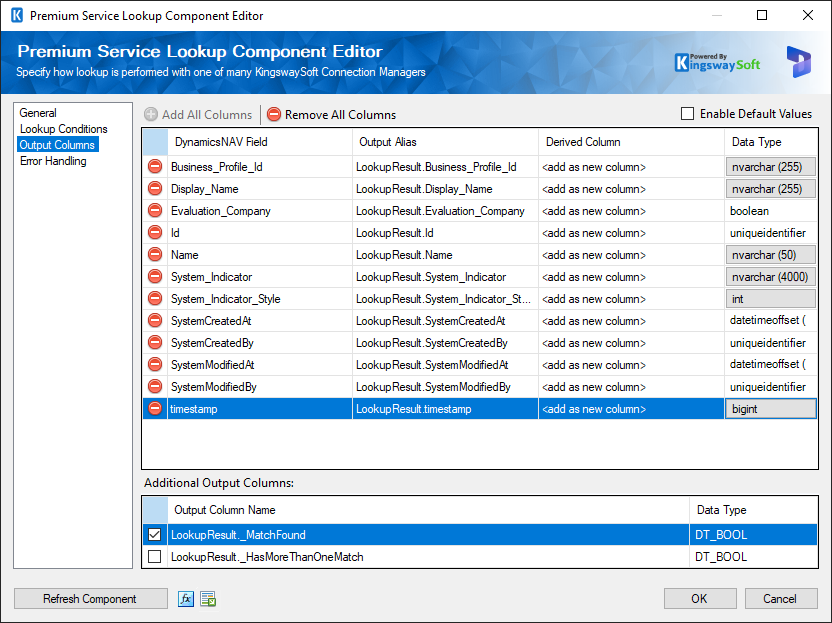Remove the selected timestamp row

coord(154,409)
